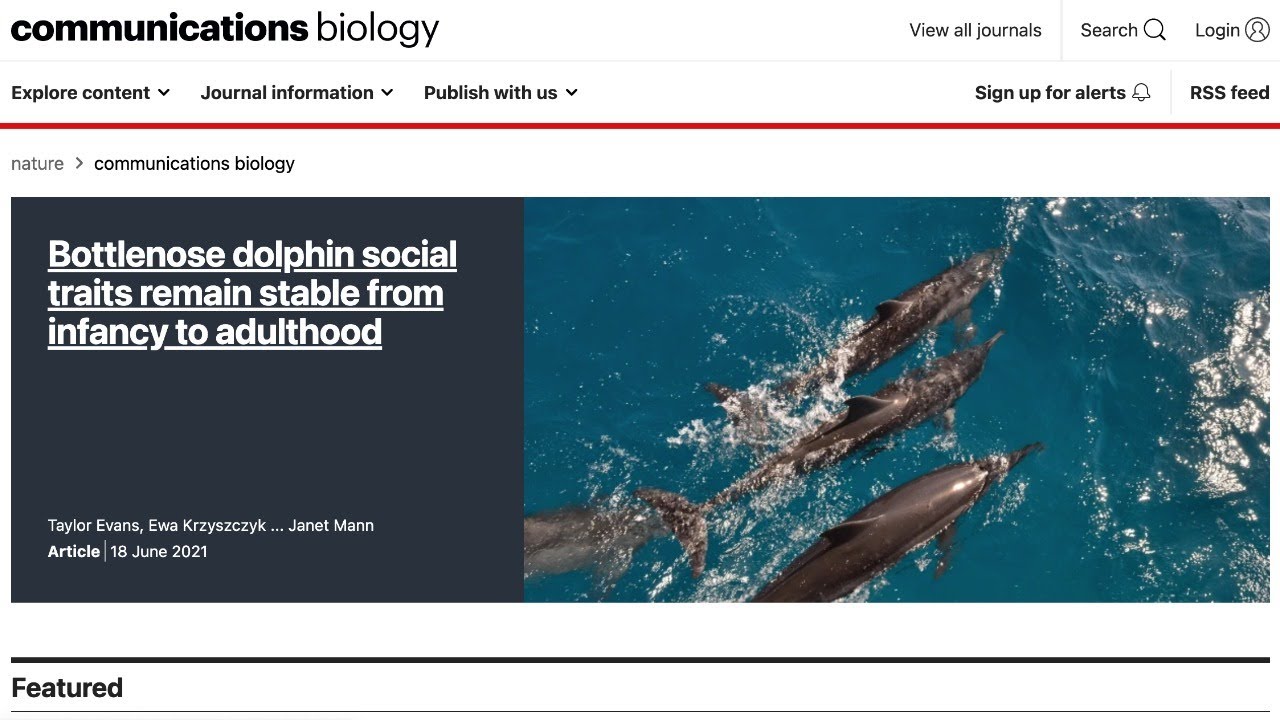Click the breadcrumb chevron after nature
The width and height of the screenshot is (1280, 720).
point(79,163)
